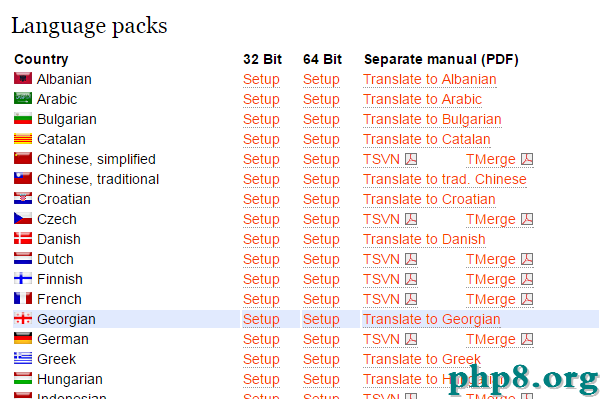Click the Danish flag icon
This screenshot has width=604, height=399.
tap(23, 238)
